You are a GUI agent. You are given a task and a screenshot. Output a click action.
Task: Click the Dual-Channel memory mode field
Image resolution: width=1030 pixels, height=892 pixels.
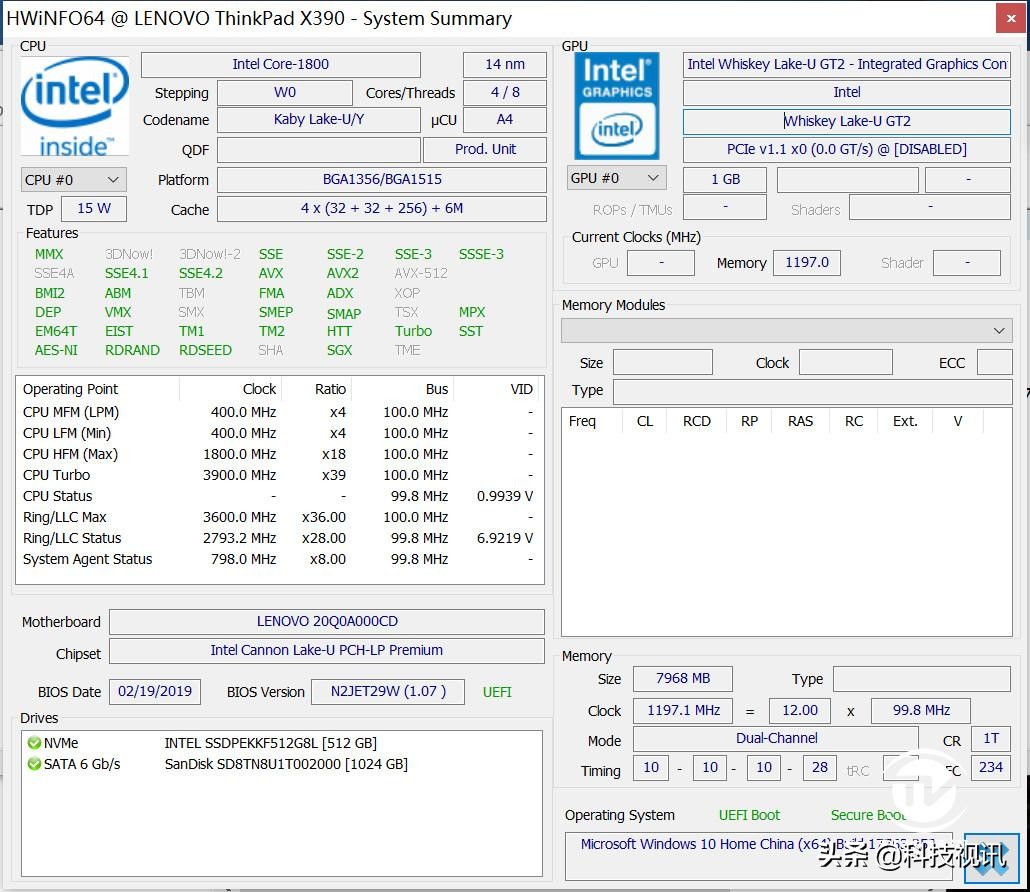tap(775, 739)
